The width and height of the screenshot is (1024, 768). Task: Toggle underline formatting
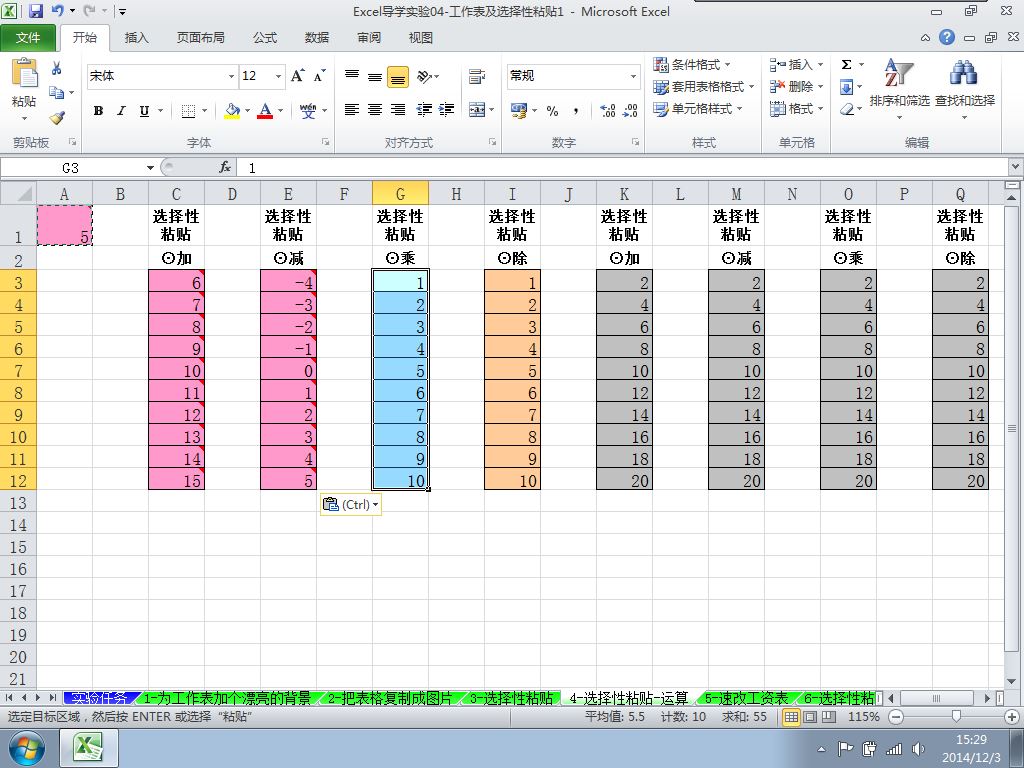pyautogui.click(x=144, y=110)
